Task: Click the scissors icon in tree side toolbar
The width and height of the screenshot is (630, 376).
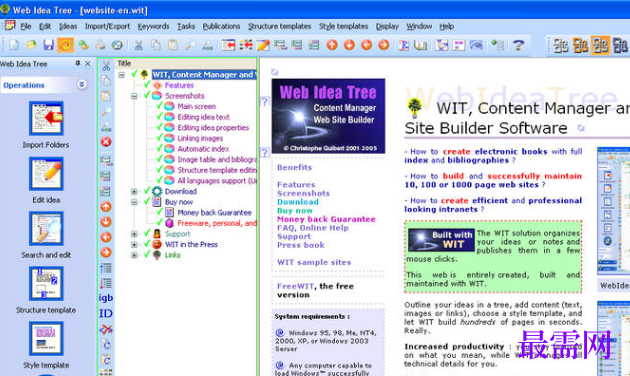Action: click(106, 65)
